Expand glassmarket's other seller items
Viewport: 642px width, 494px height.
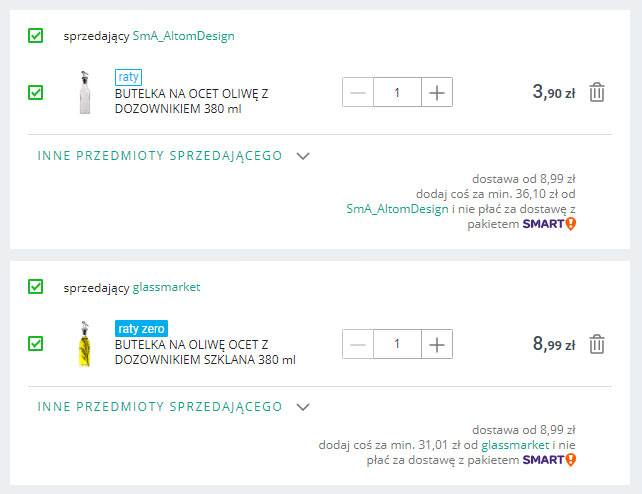(x=174, y=407)
